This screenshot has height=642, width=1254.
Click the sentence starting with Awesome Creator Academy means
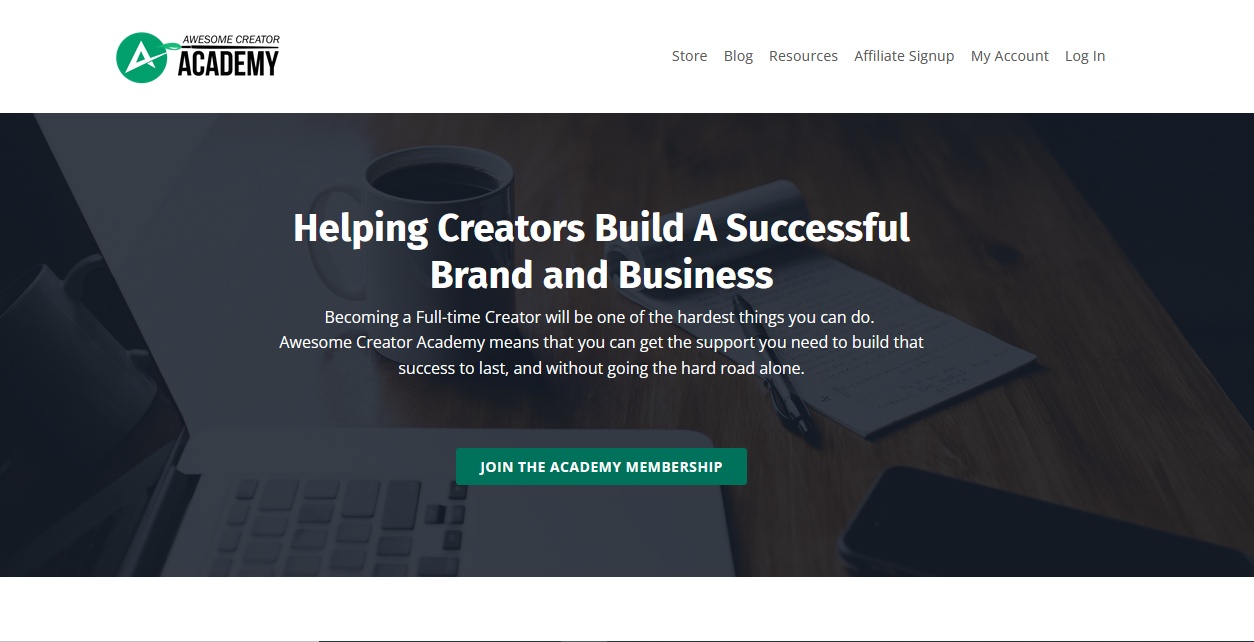click(601, 342)
